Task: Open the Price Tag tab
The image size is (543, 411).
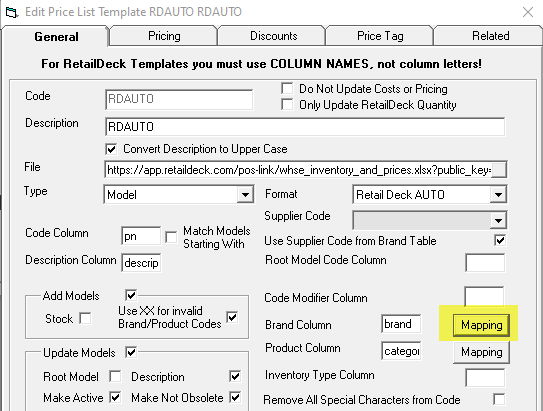Action: click(380, 36)
